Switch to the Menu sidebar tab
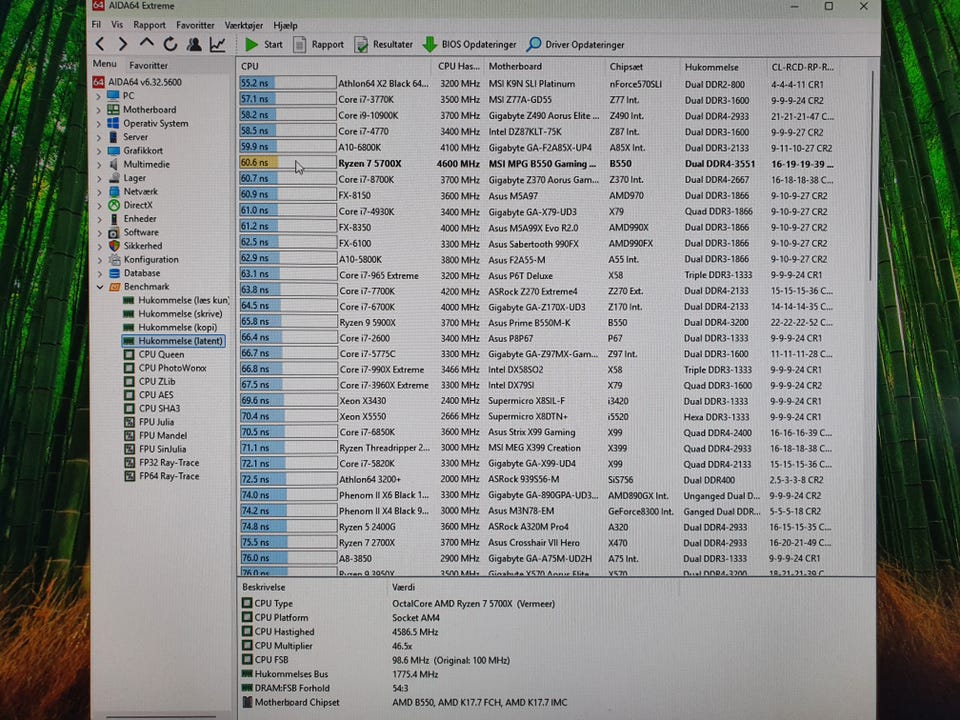The image size is (960, 720). (x=104, y=64)
